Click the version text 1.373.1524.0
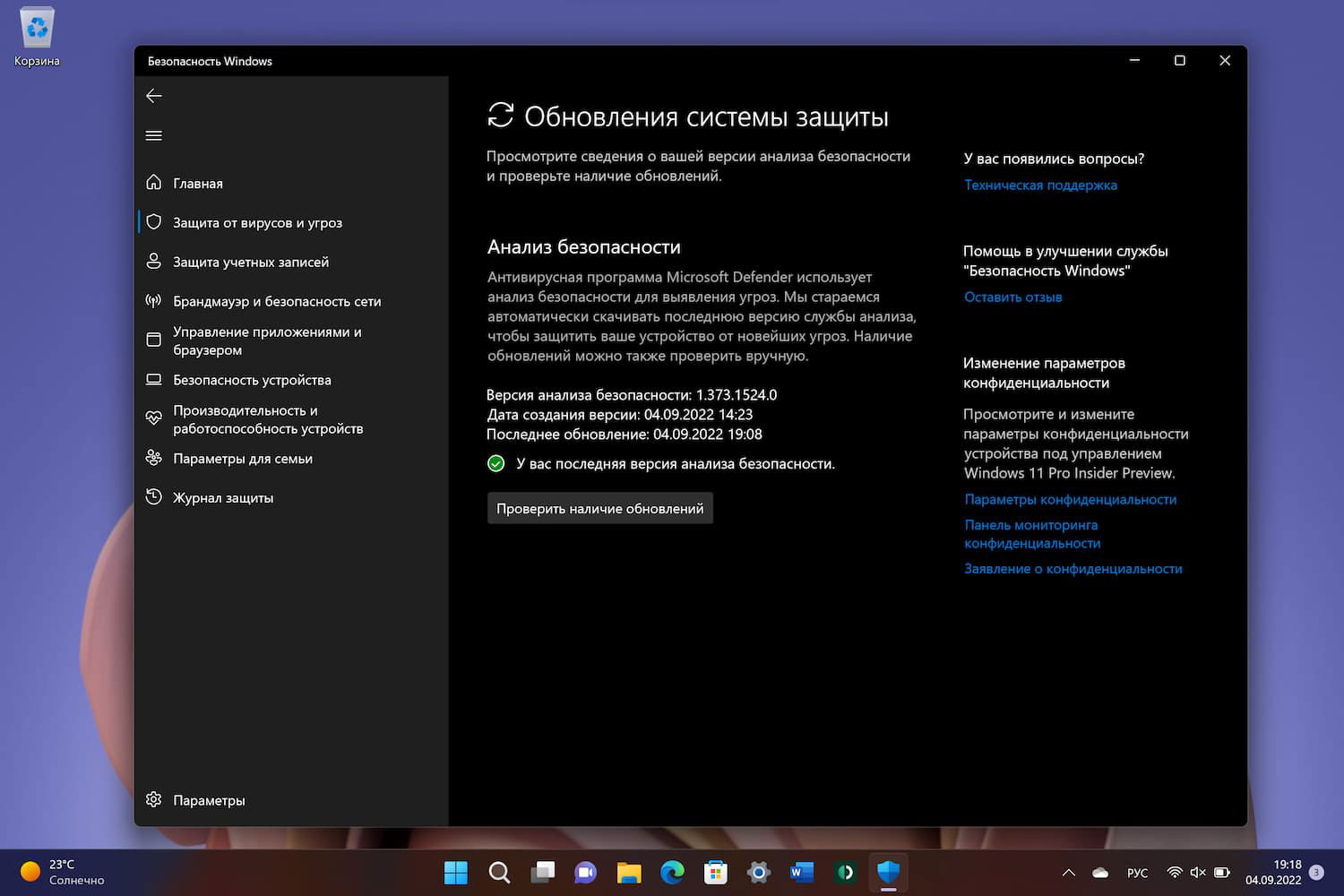The height and width of the screenshot is (896, 1344). 737,394
